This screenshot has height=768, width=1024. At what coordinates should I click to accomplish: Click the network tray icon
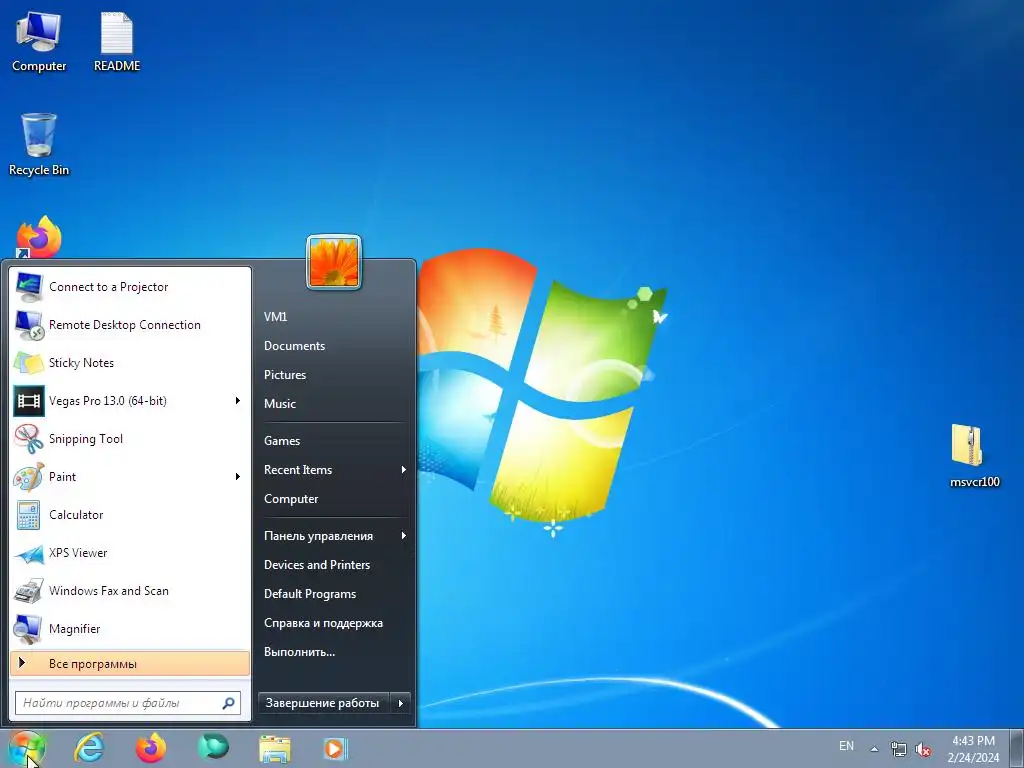coord(899,749)
